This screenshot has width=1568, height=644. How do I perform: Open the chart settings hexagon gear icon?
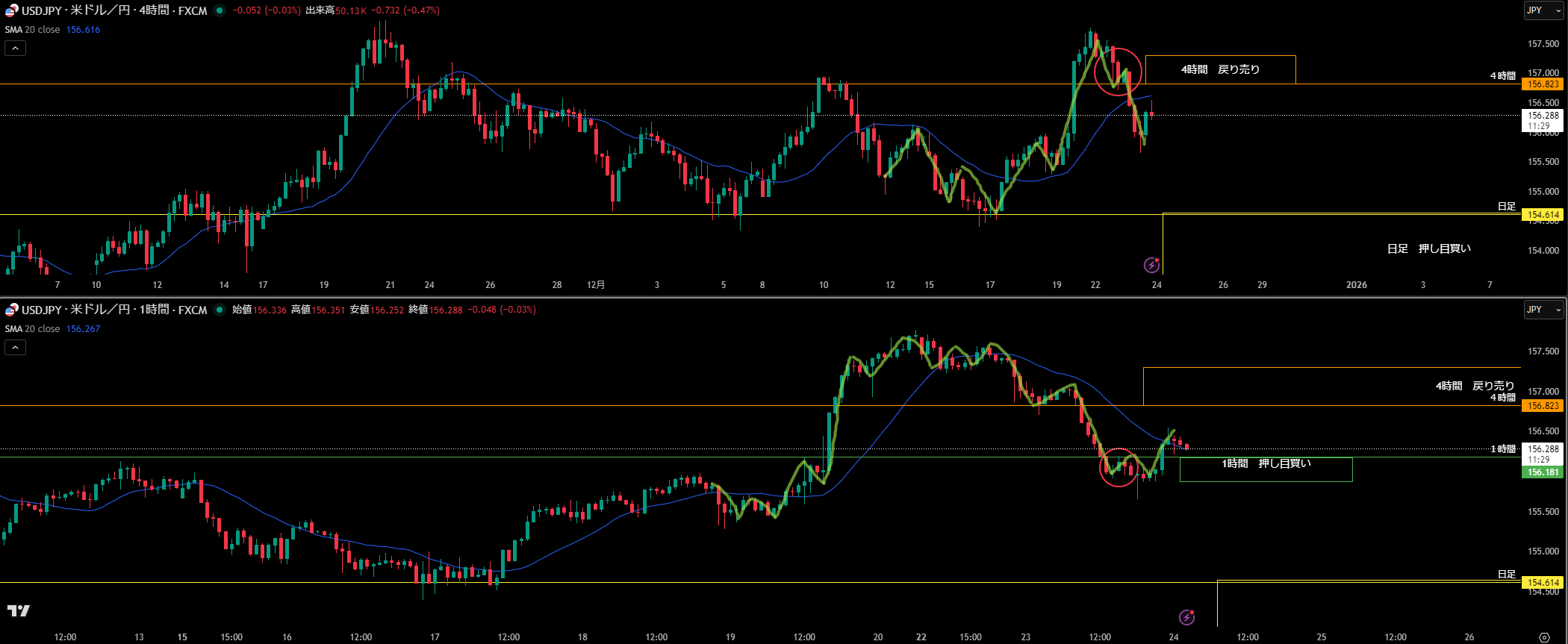1543,637
